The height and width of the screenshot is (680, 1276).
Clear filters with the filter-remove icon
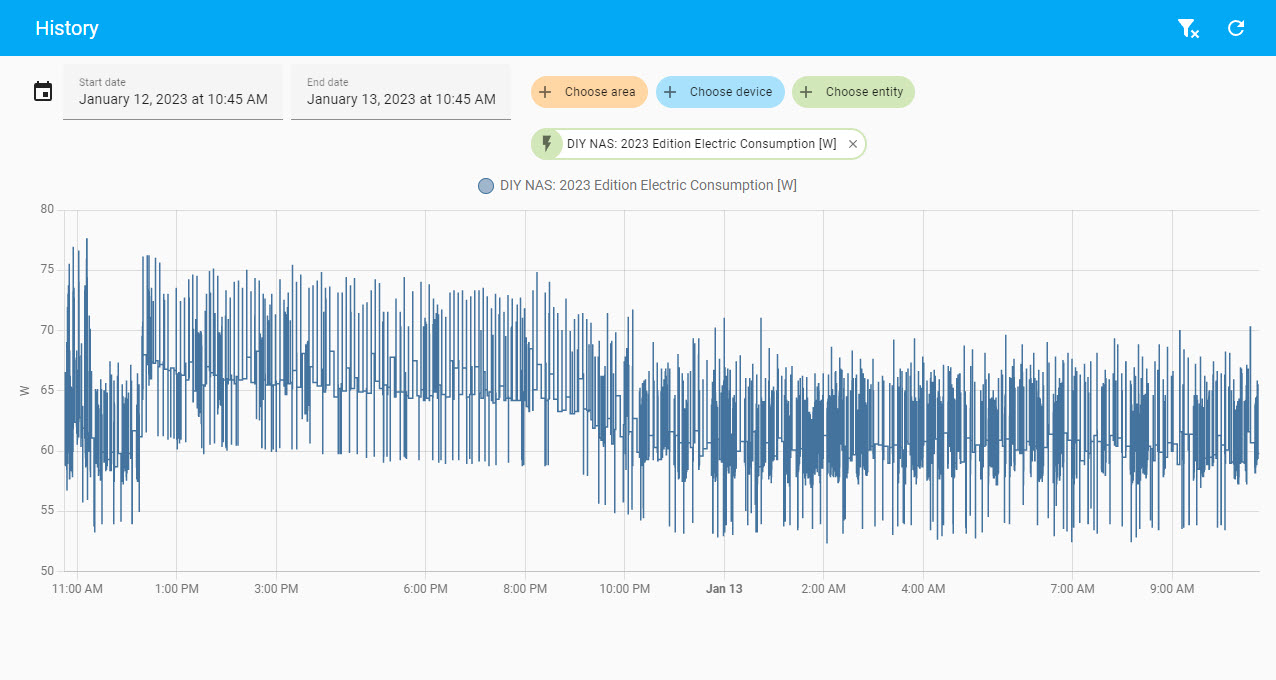[1188, 28]
